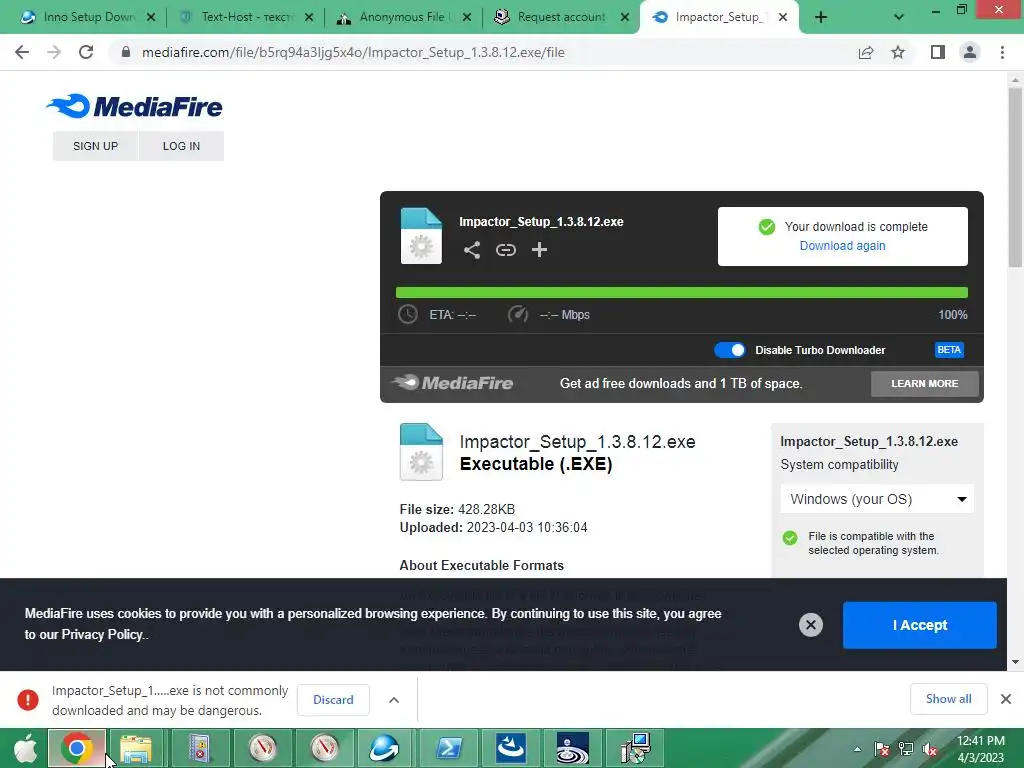Click the large Impactor_Setup file icon
Screen dimensions: 1024x768
[x=421, y=452]
